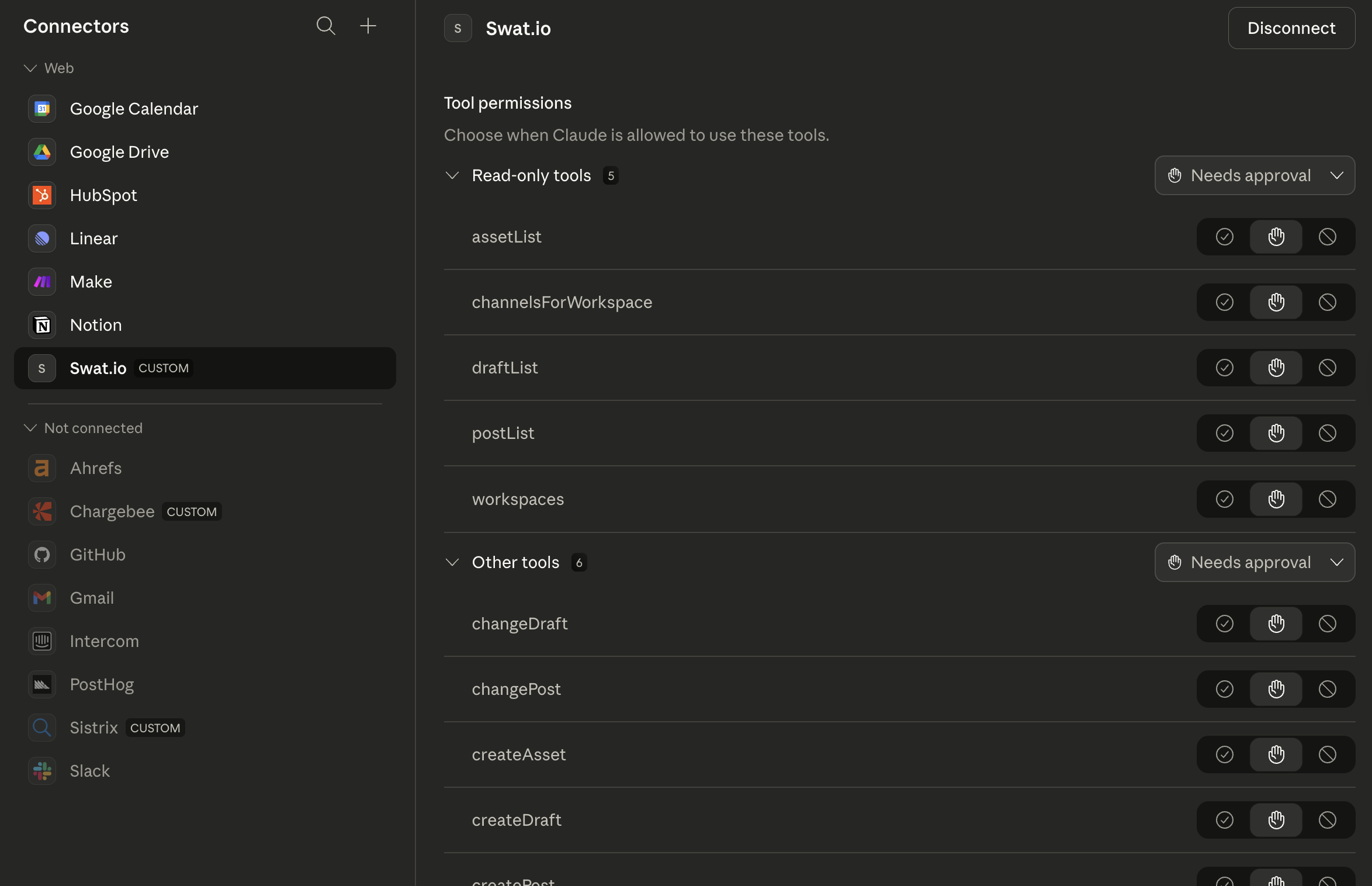Block the assetList tool
Screen dimensions: 1372x886
[1328, 237]
